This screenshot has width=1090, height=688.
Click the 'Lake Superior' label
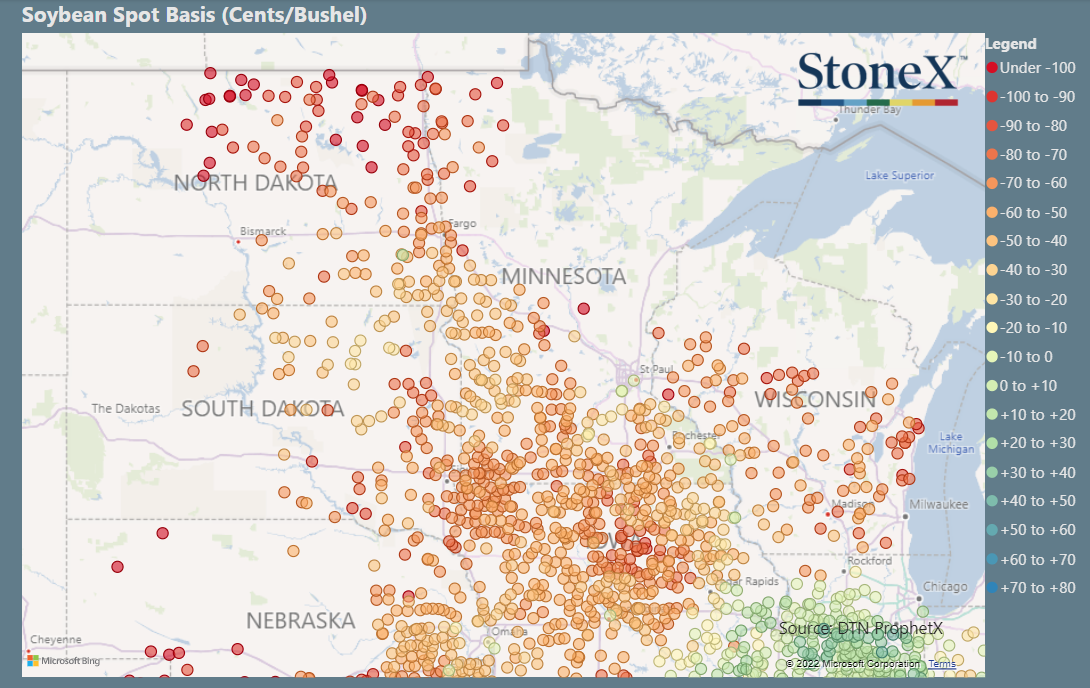pos(900,176)
